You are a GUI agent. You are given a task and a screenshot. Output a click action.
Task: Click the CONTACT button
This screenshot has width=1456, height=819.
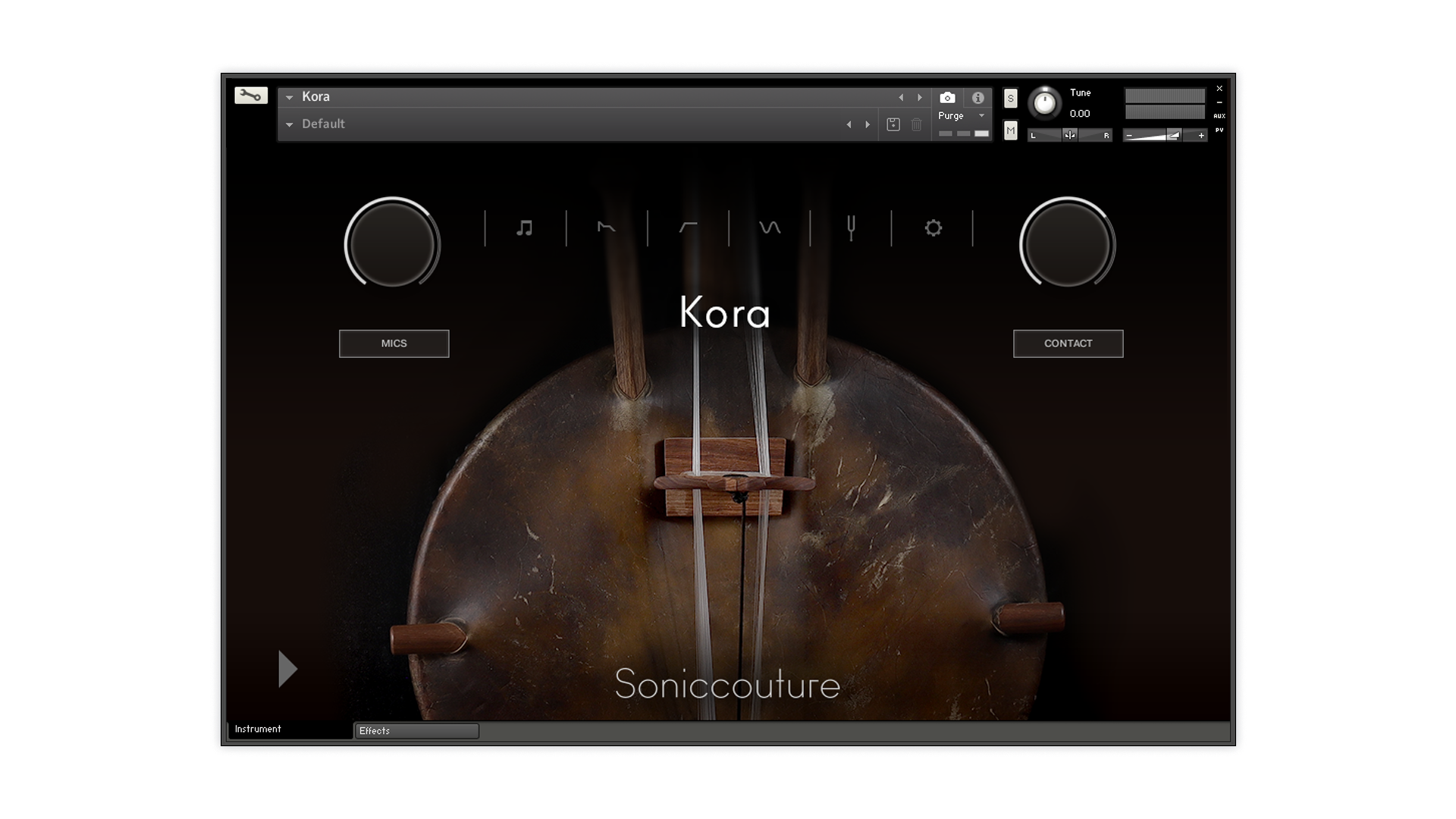[x=1068, y=344]
